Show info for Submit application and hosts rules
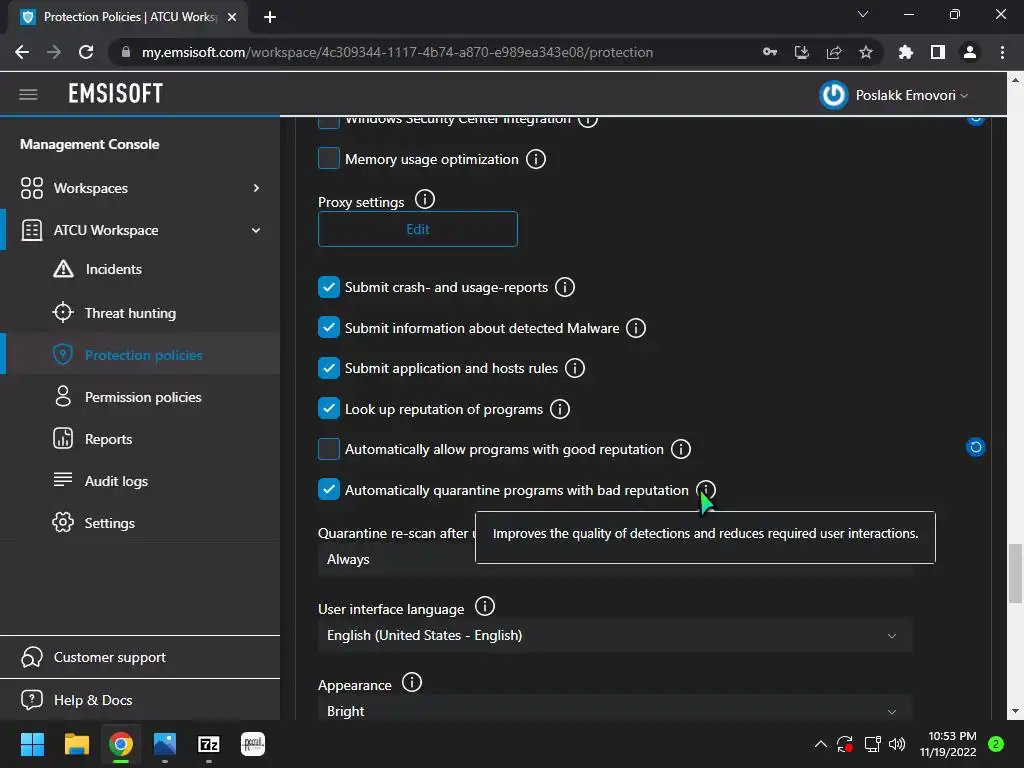 click(x=575, y=368)
